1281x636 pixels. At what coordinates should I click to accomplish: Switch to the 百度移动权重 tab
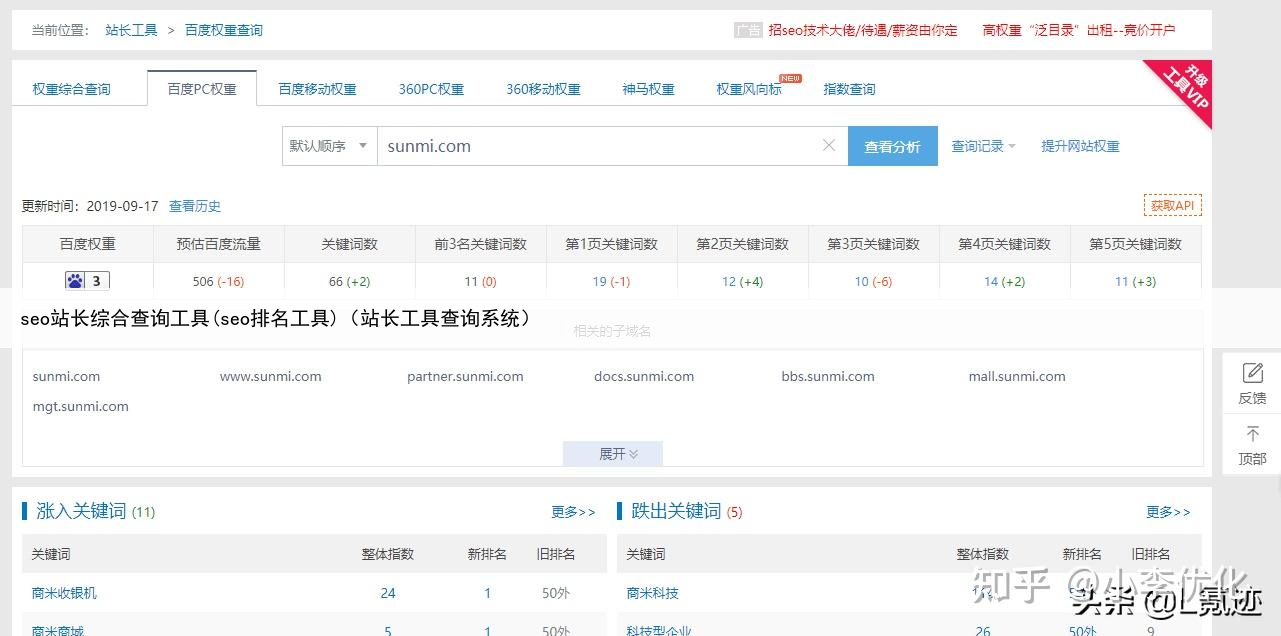click(x=317, y=89)
